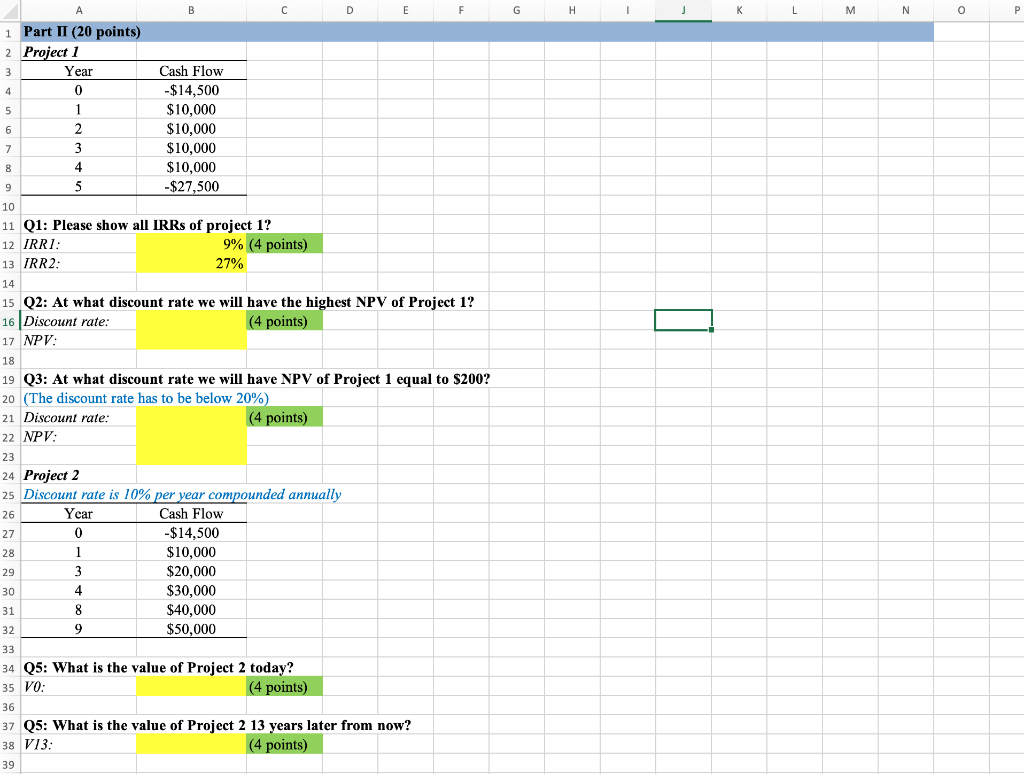The height and width of the screenshot is (774, 1024).
Task: Select the yellow IRR1 cell showing 9%
Action: pos(191,244)
